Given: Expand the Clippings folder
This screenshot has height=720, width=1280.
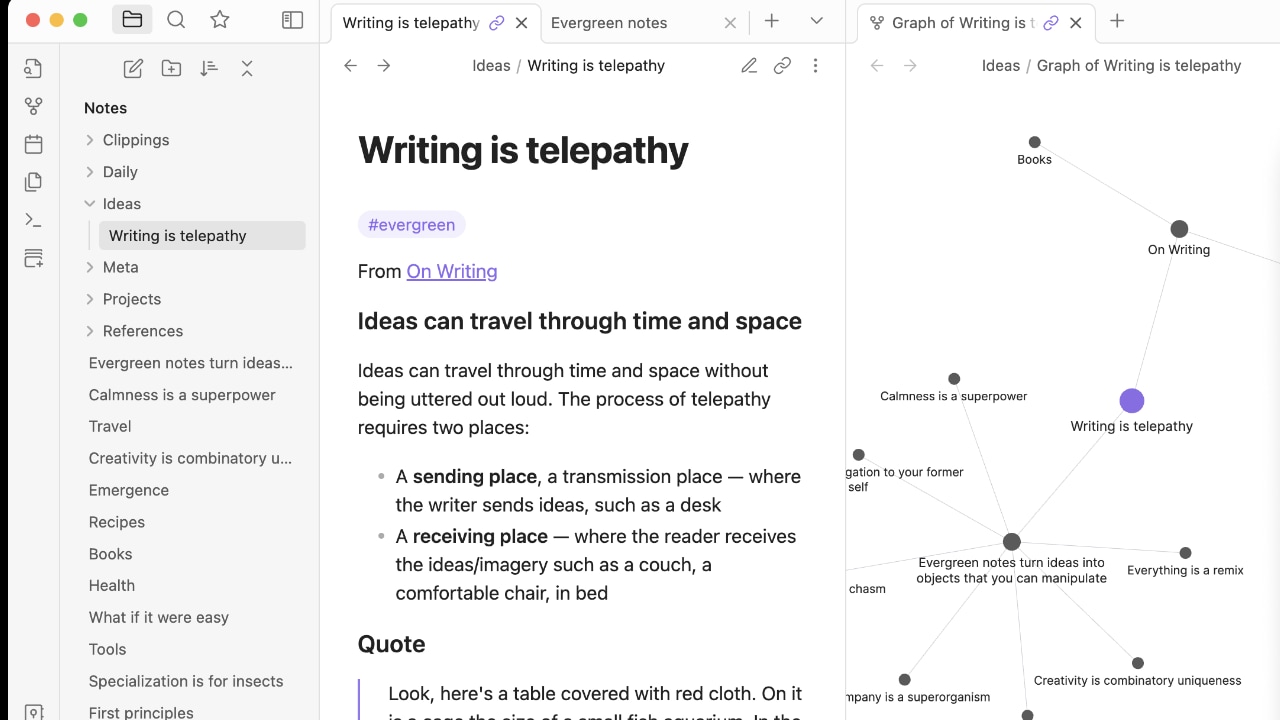Looking at the screenshot, I should point(90,140).
